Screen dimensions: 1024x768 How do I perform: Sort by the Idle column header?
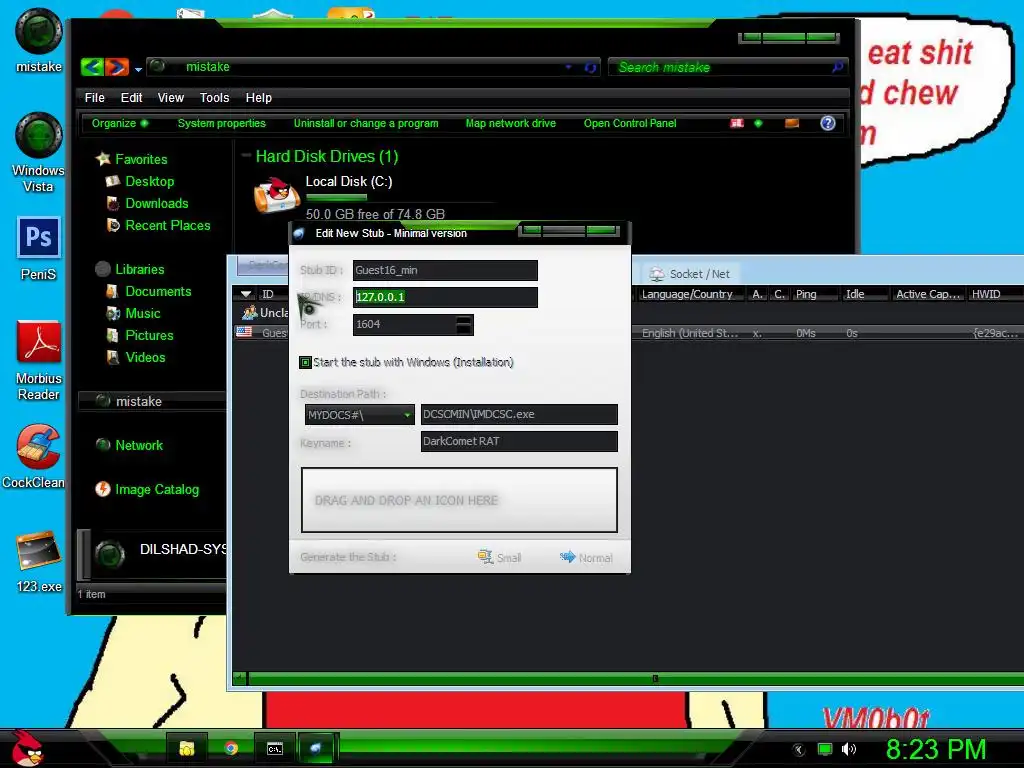(x=855, y=295)
